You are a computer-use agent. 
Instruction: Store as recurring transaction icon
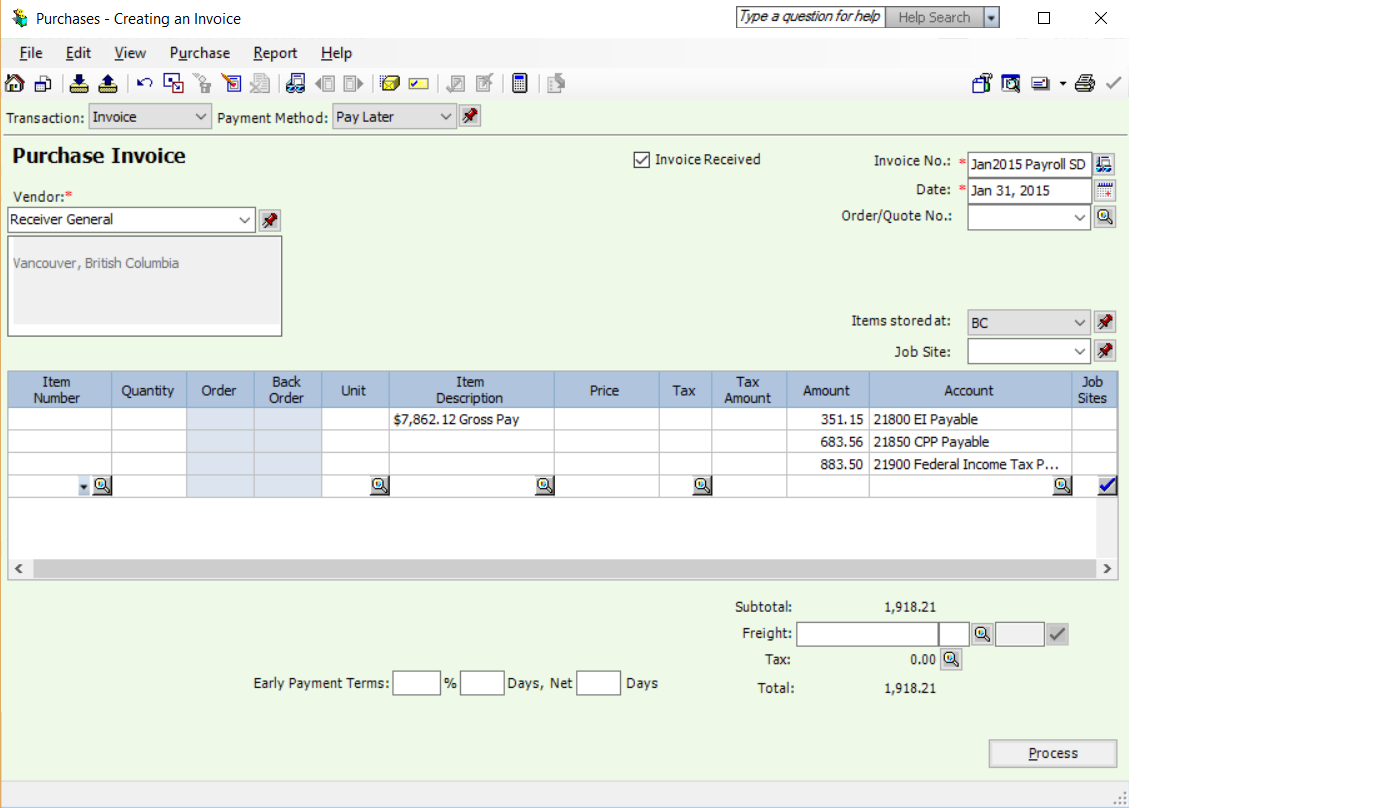tap(79, 84)
